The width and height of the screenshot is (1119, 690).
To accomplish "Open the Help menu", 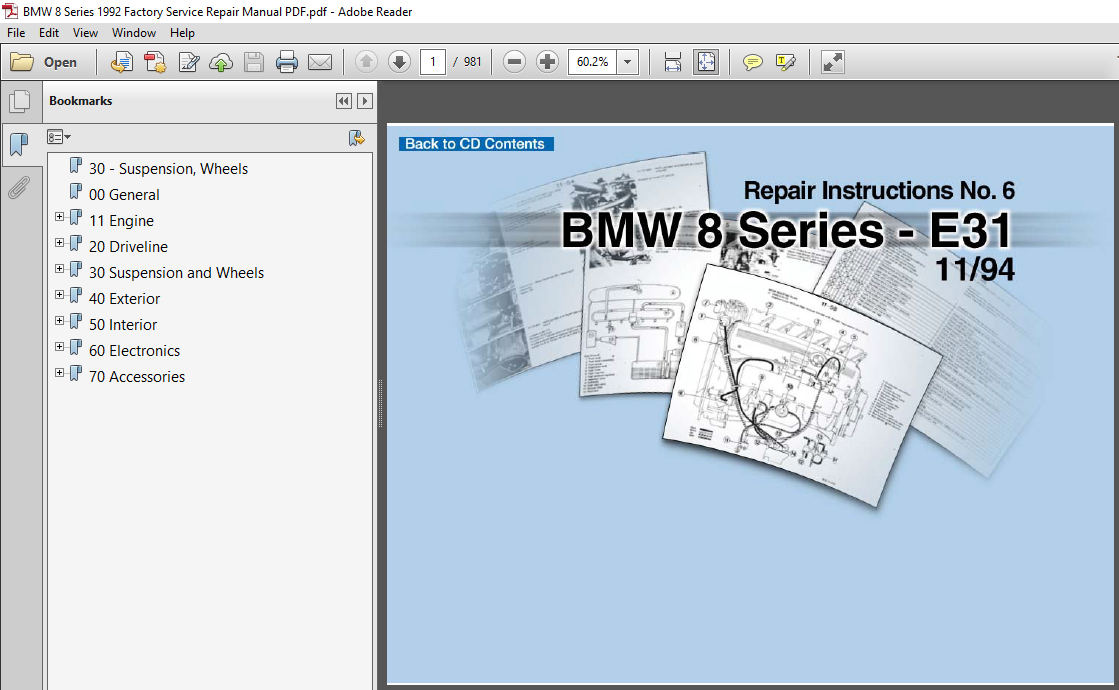I will click(x=182, y=33).
